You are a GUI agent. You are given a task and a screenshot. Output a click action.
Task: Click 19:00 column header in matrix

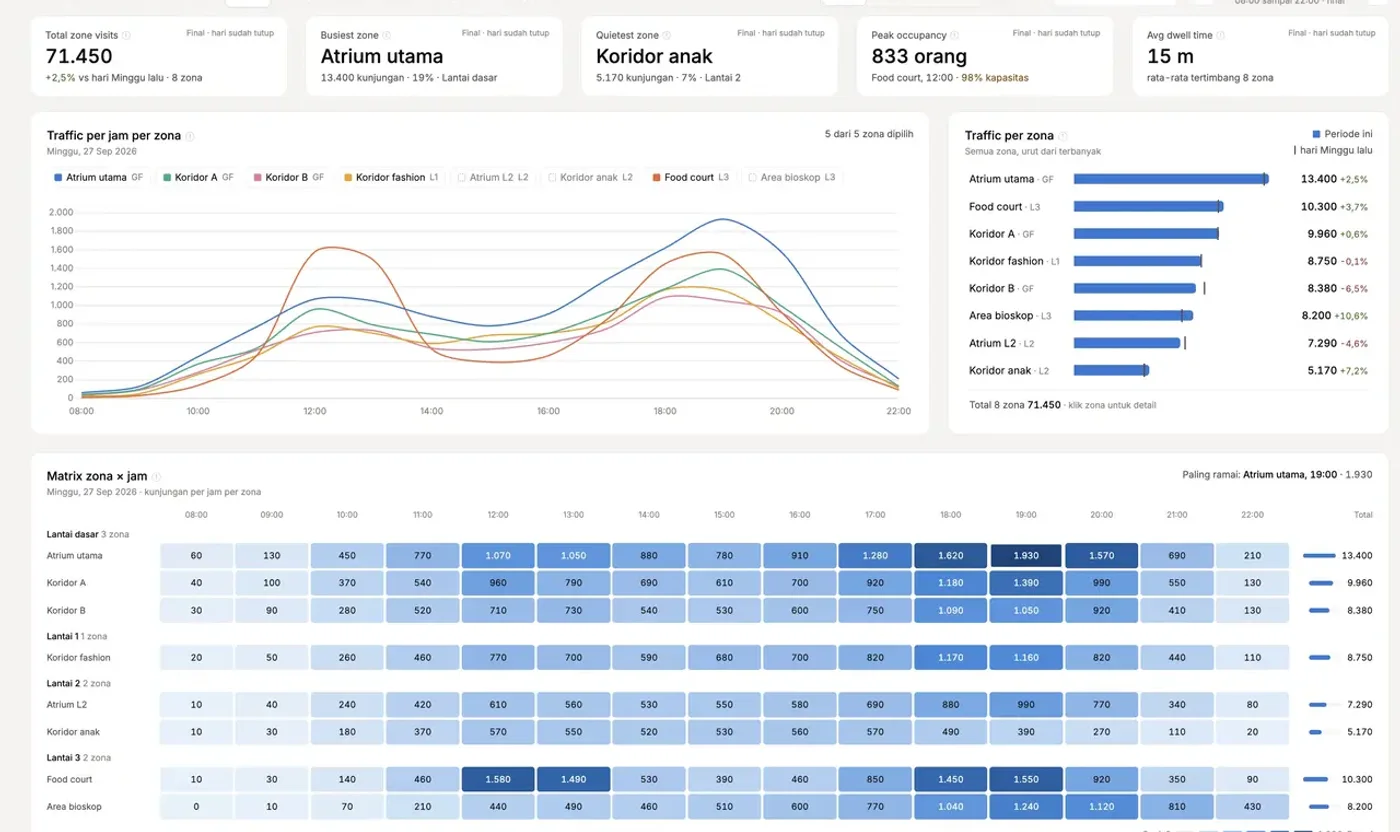[x=1026, y=515]
